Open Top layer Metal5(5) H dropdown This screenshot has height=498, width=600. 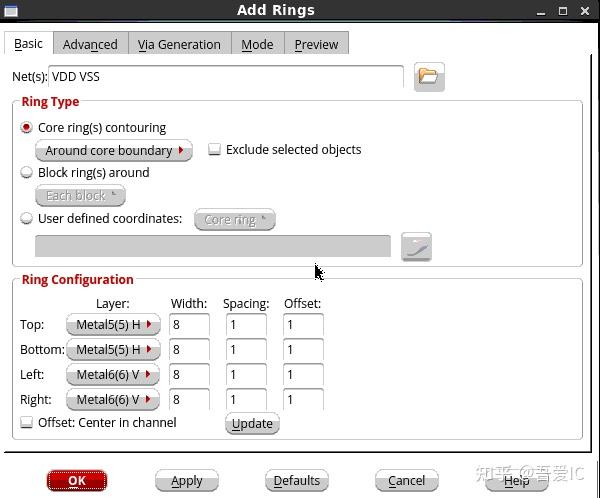[113, 325]
